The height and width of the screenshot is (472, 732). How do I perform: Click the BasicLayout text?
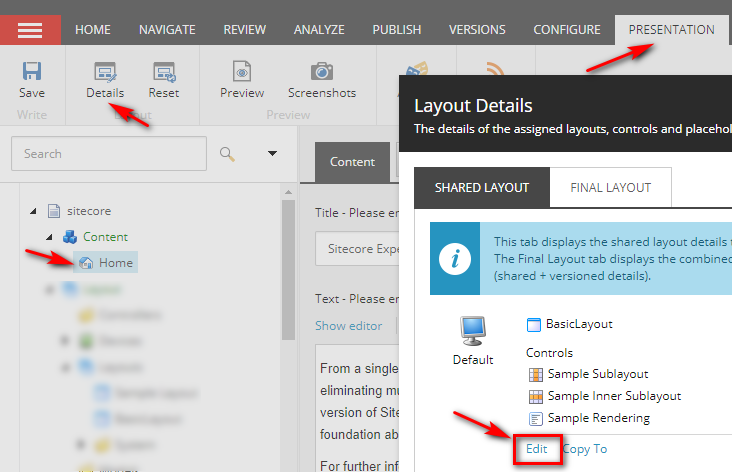(579, 324)
